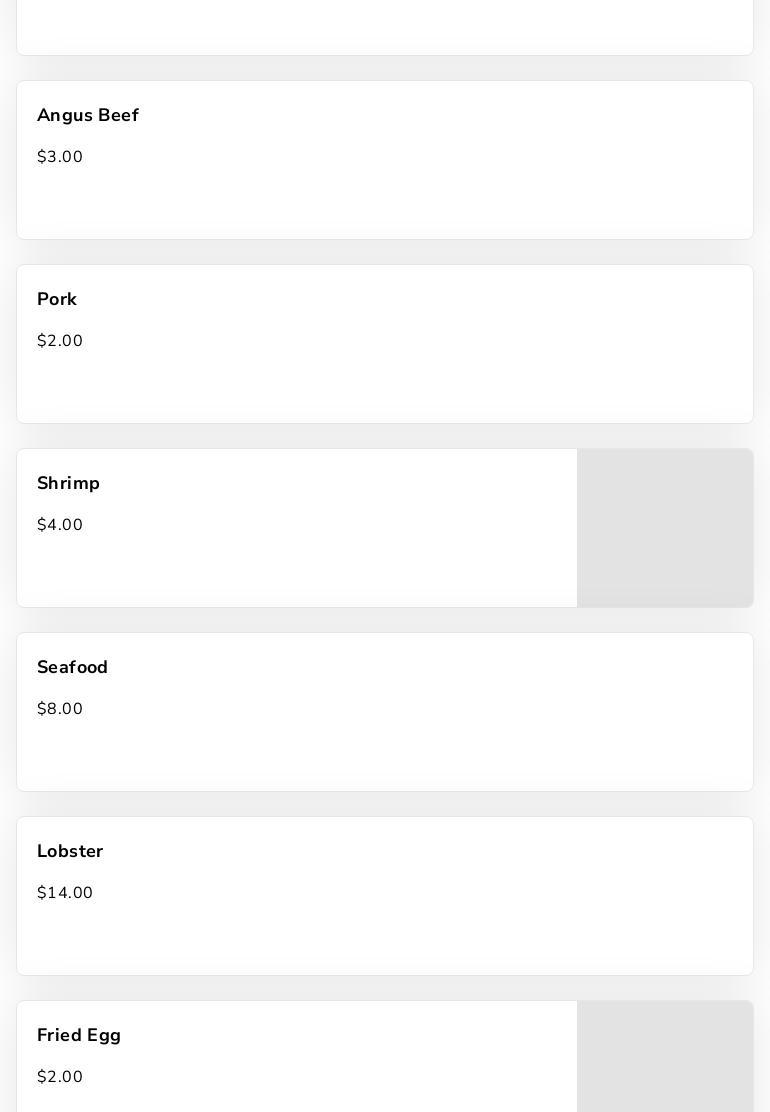770x1112 pixels.
Task: Click the $14.00 price under Lobster
Action: tap(65, 893)
